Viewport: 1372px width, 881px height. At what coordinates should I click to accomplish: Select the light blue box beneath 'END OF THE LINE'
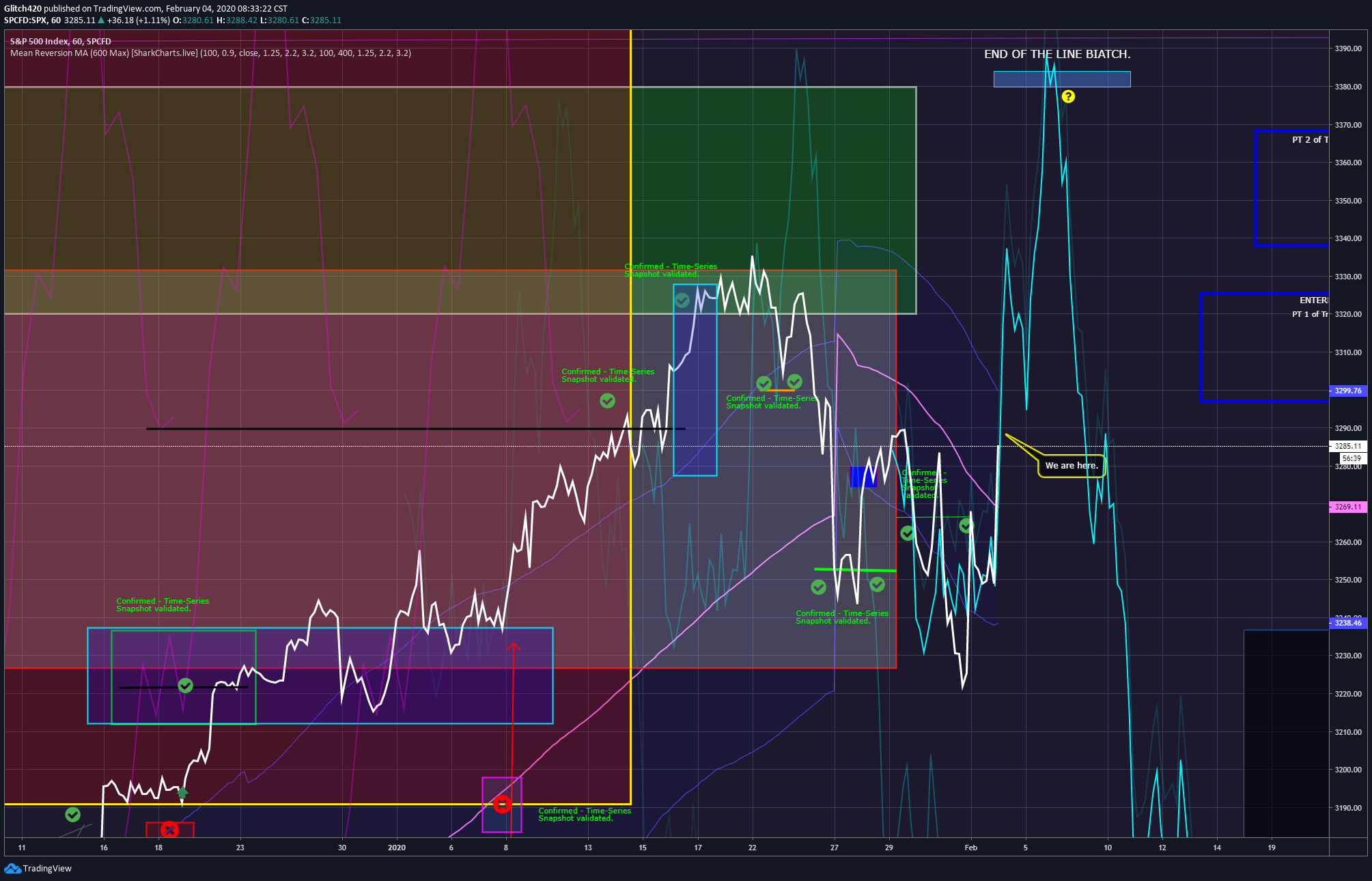pos(1062,79)
